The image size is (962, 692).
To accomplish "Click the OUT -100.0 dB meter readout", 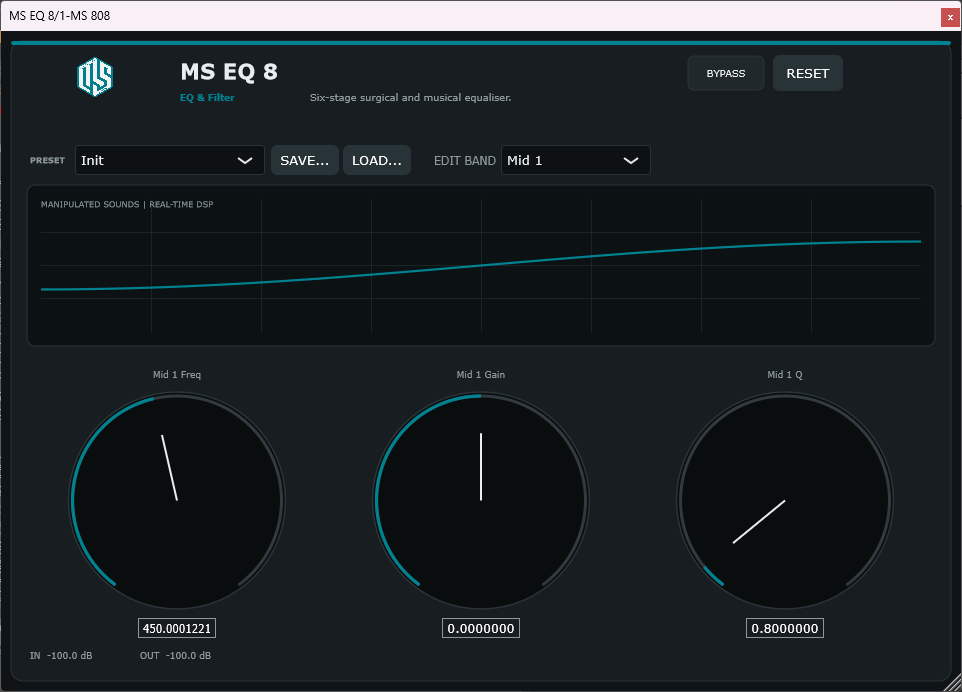I will pyautogui.click(x=175, y=656).
